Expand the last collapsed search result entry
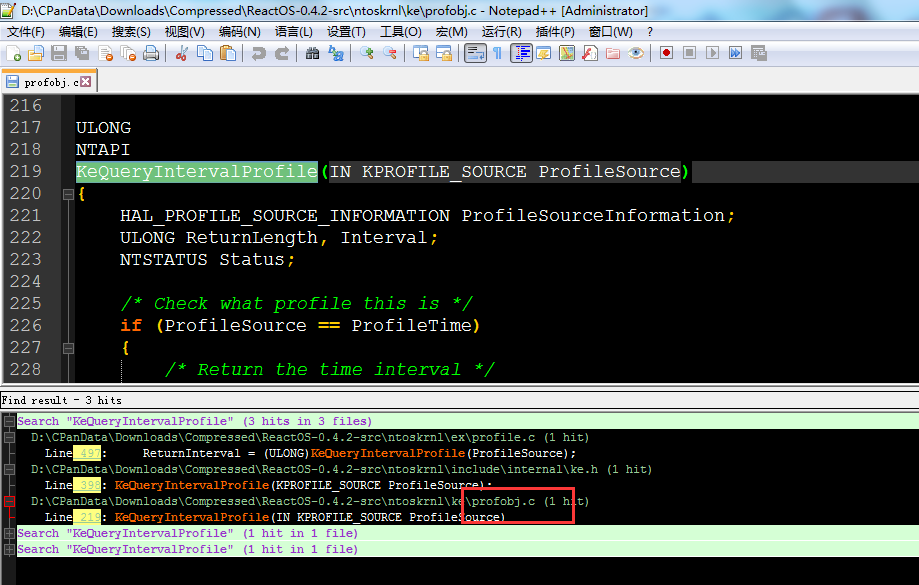Image resolution: width=919 pixels, height=585 pixels. click(10, 549)
